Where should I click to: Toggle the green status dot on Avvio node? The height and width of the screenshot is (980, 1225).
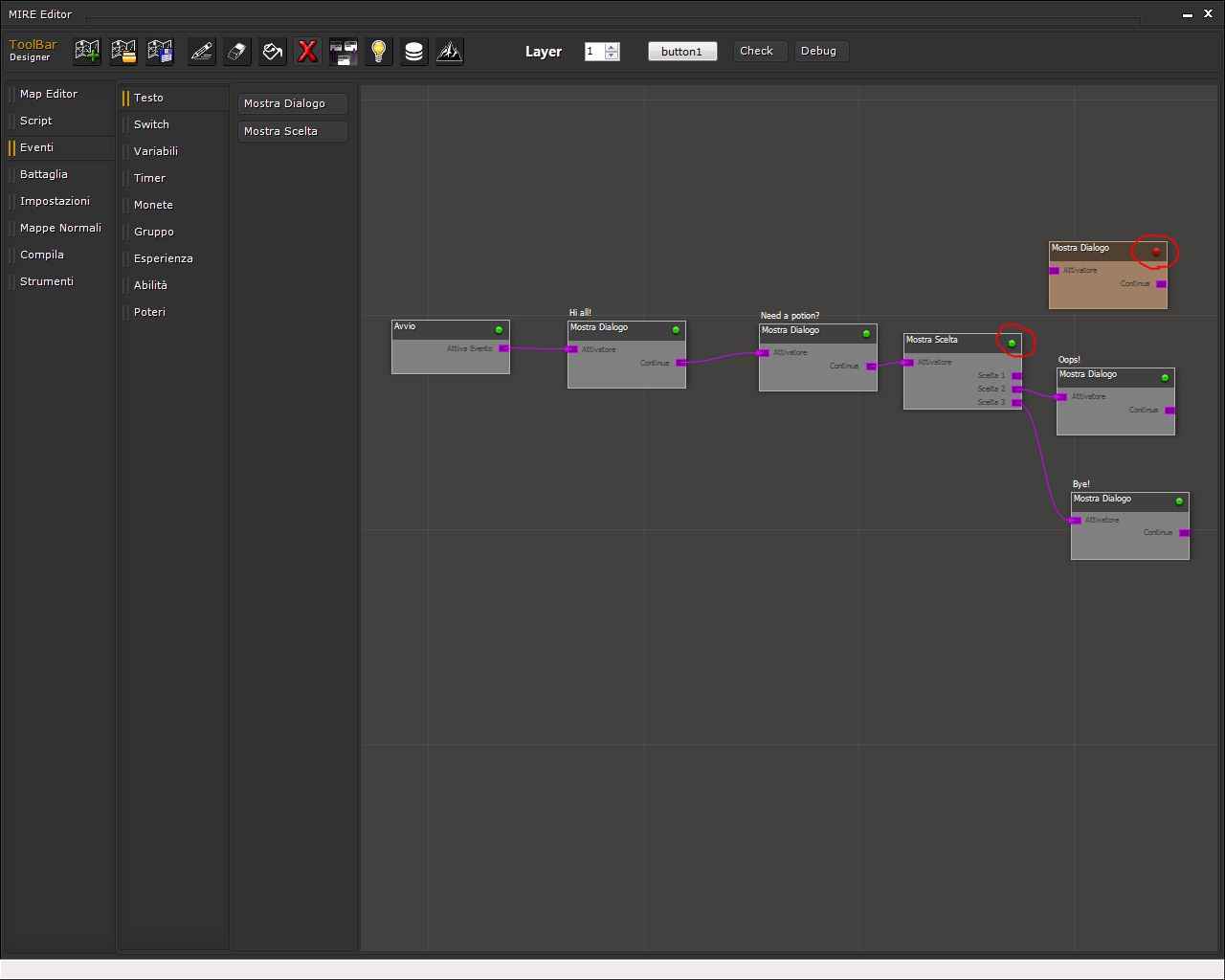click(499, 330)
